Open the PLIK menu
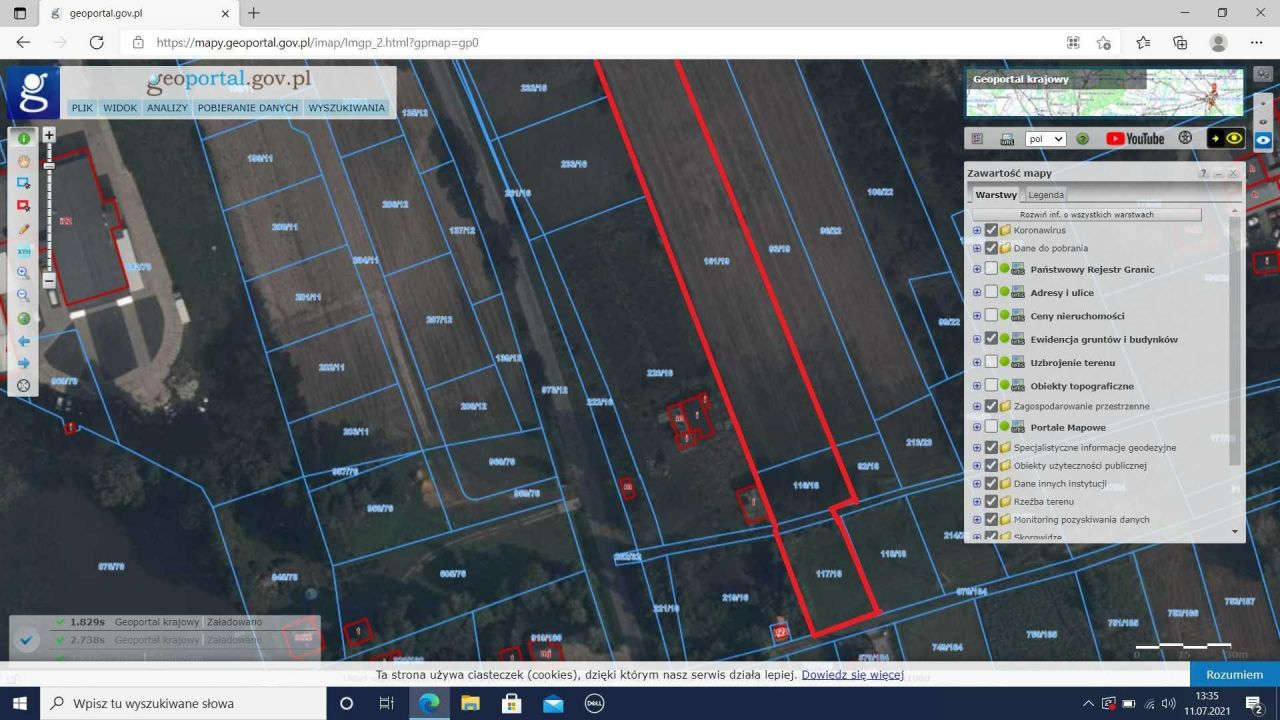 [x=82, y=108]
